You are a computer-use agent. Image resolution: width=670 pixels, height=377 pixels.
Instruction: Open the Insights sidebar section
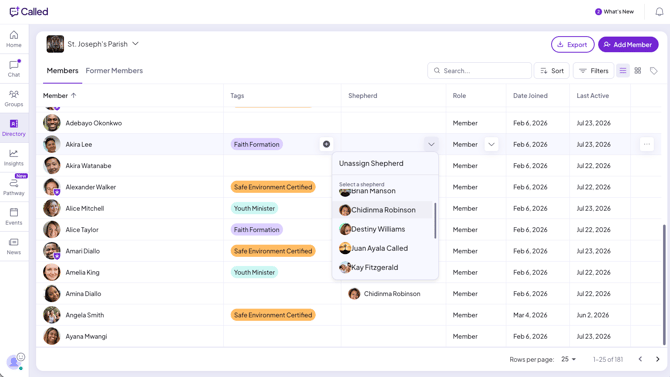coord(14,157)
